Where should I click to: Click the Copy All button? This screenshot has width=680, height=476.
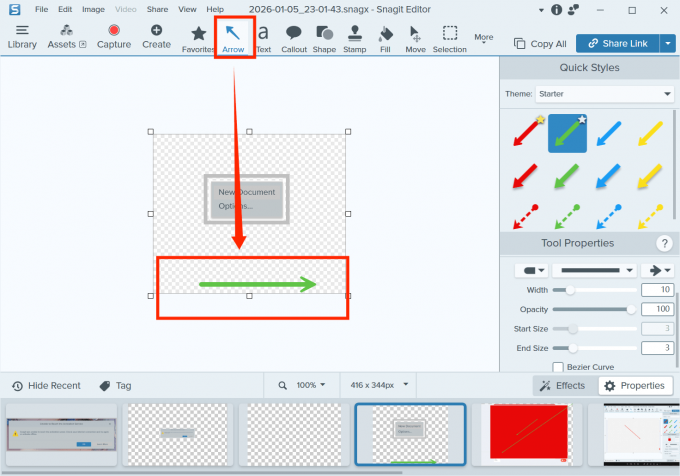point(540,44)
